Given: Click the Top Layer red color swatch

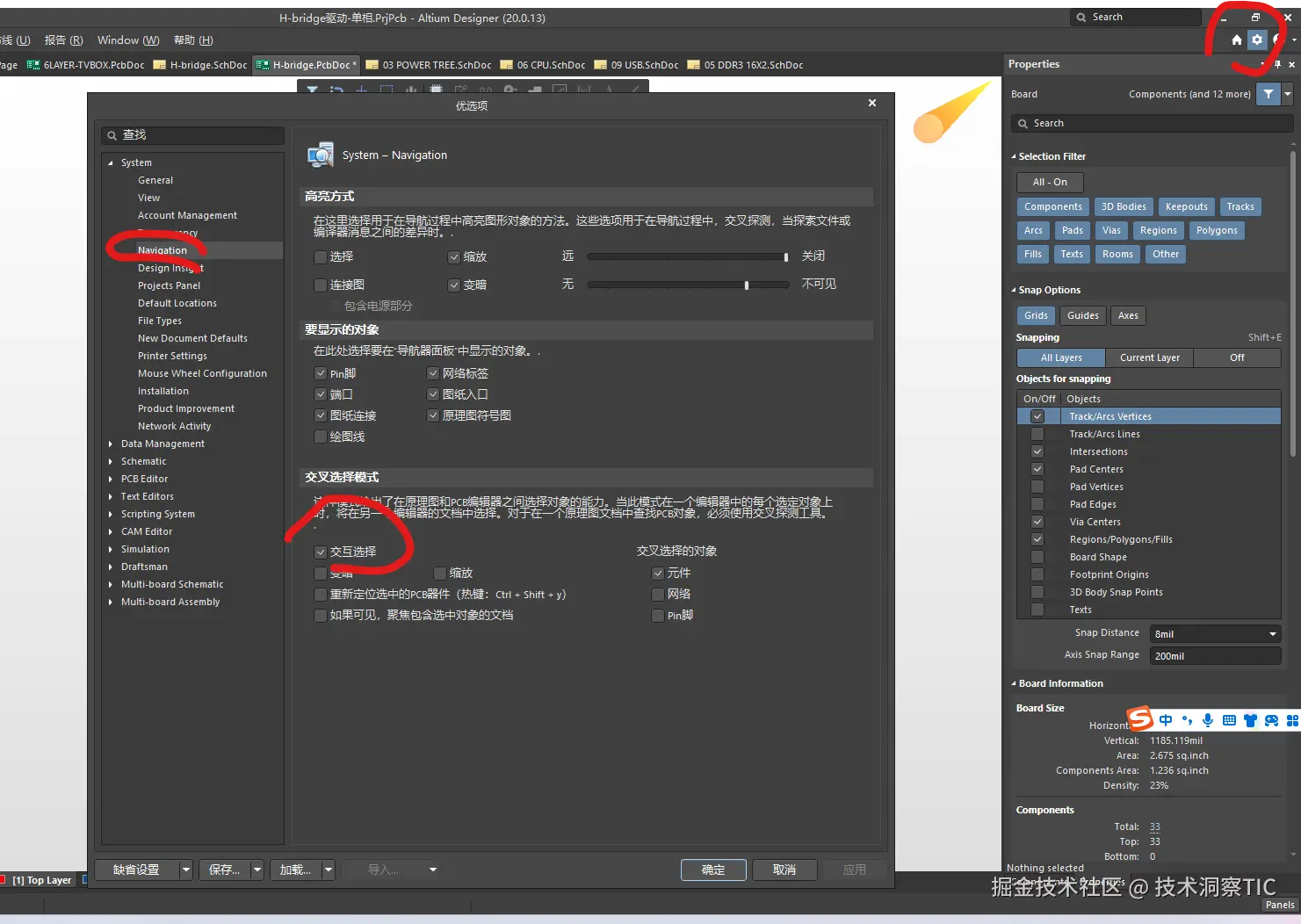Looking at the screenshot, I should 3,879.
